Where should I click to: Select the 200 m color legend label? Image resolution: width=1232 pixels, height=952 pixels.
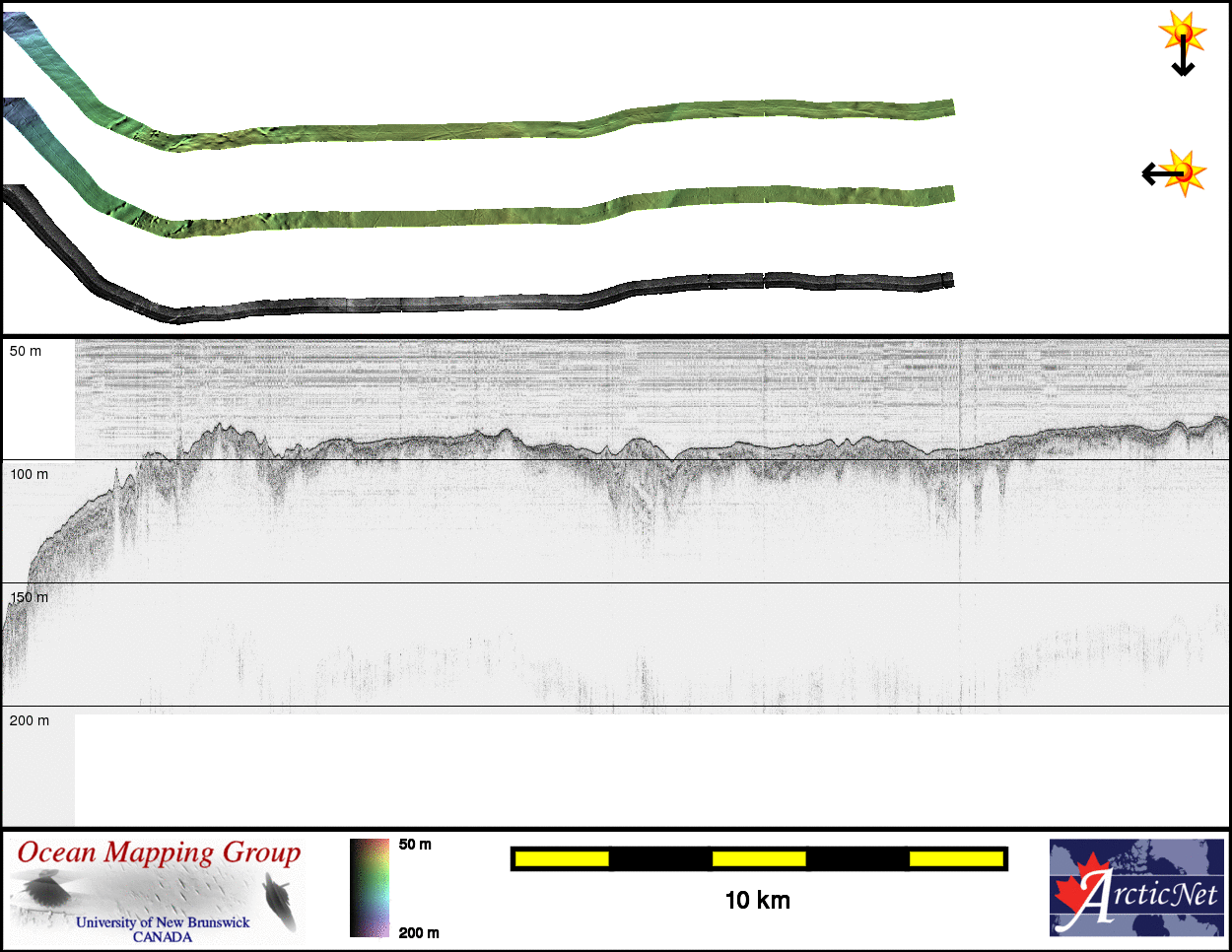(x=419, y=932)
